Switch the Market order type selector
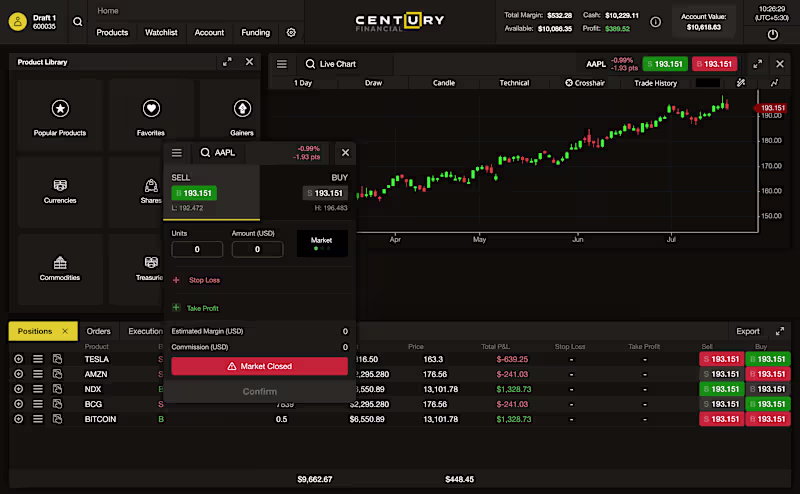The height and width of the screenshot is (494, 800). [322, 243]
